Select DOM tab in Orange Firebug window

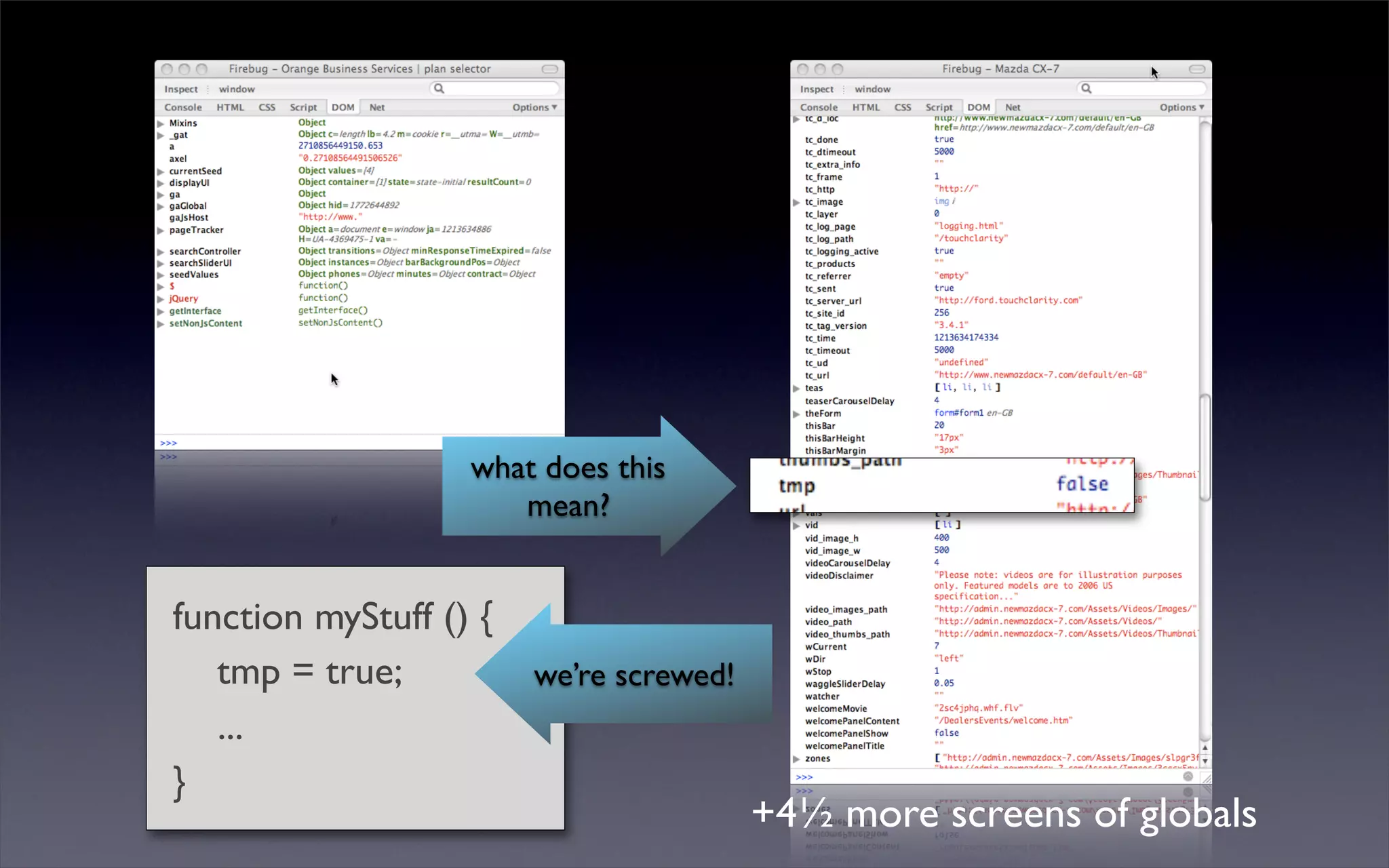click(343, 107)
